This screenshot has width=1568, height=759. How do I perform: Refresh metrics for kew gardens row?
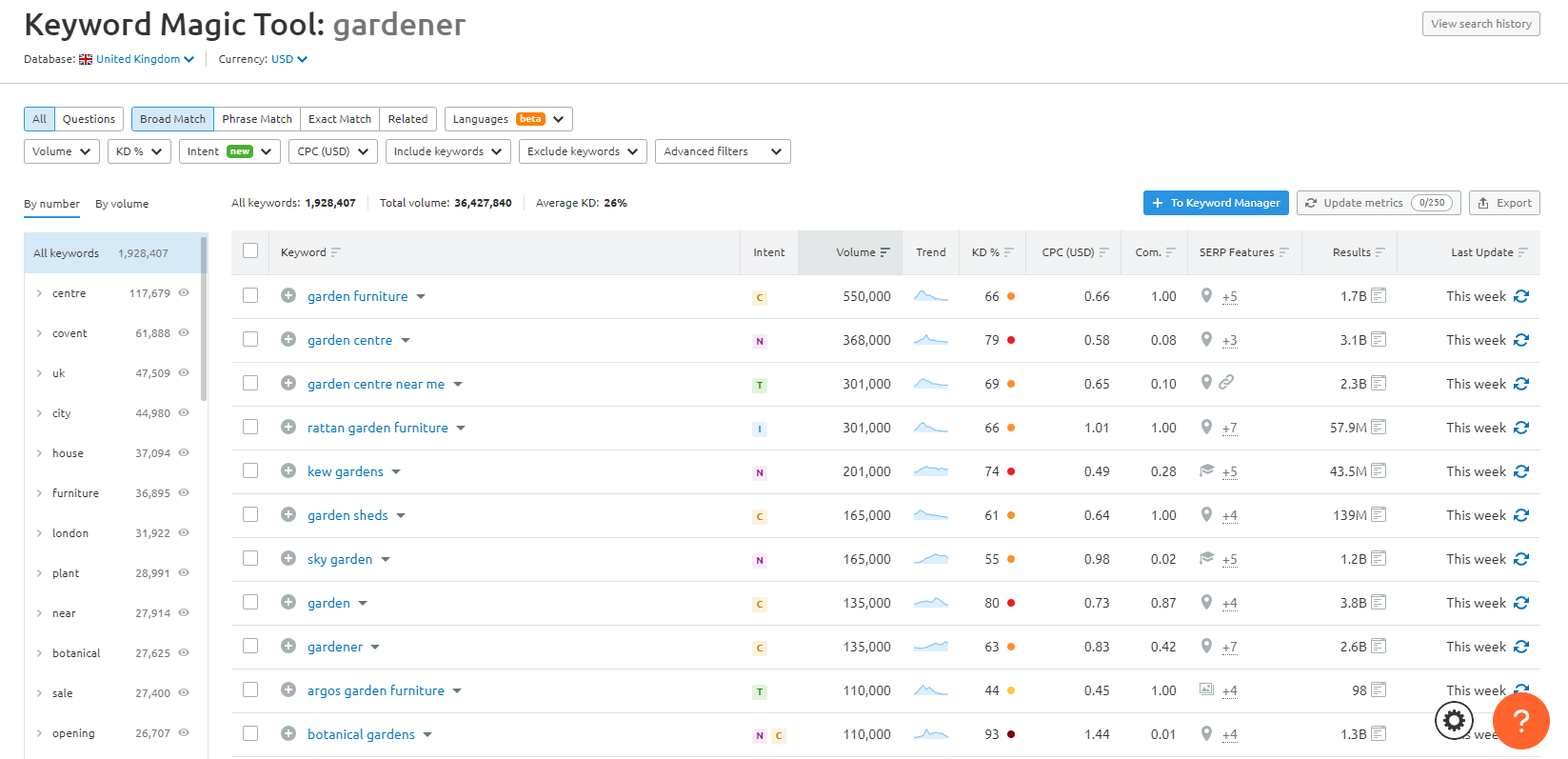click(x=1521, y=471)
